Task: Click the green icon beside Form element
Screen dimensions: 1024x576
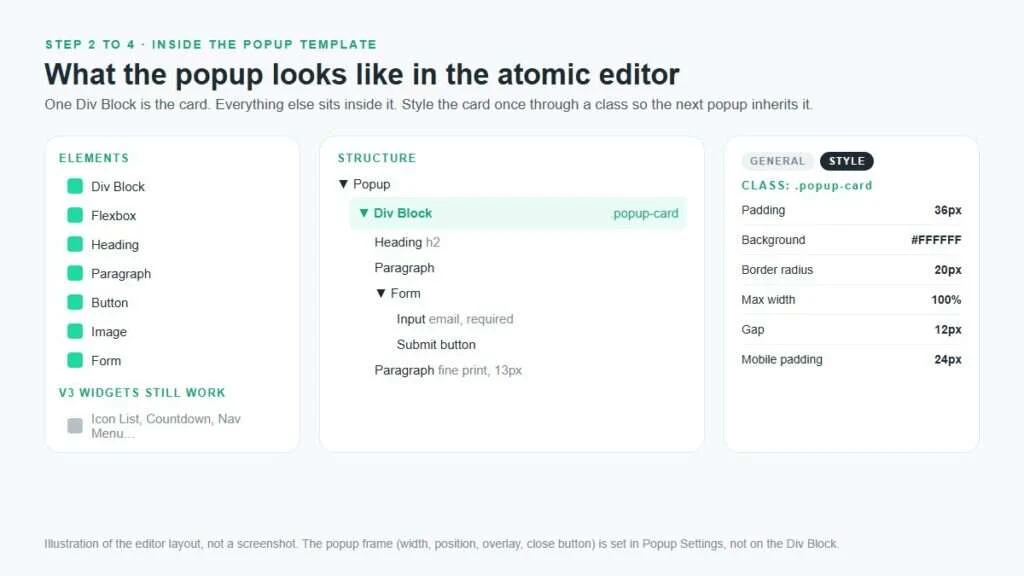Action: tap(75, 360)
